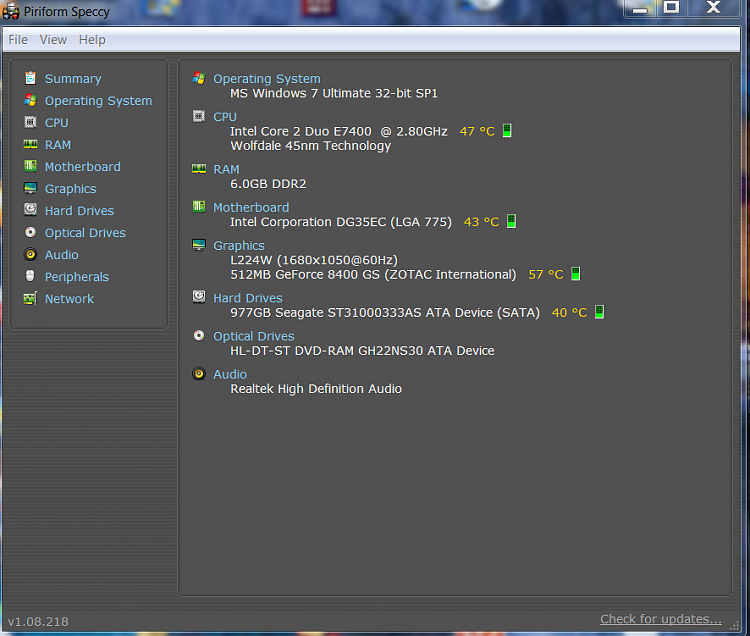Click the CPU 47 °C temperature value

[477, 131]
